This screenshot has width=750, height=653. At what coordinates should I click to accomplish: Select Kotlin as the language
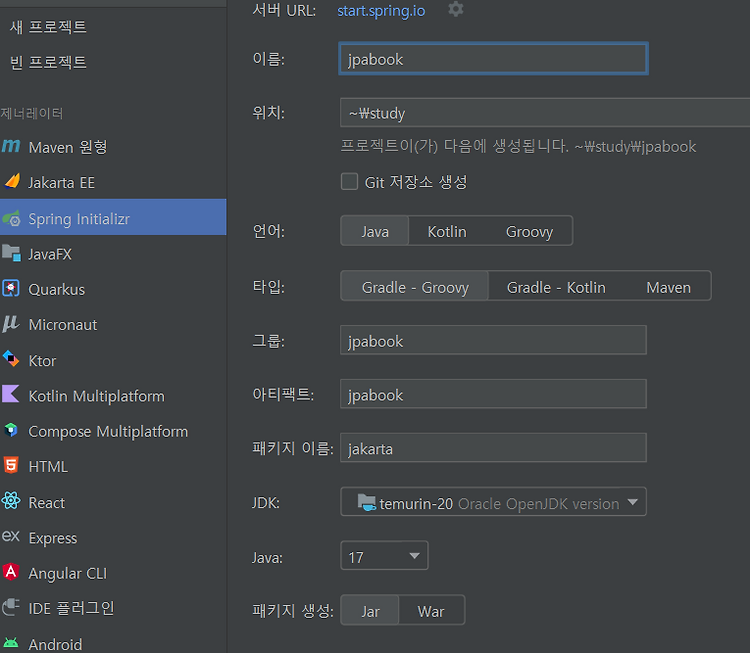[x=447, y=232]
